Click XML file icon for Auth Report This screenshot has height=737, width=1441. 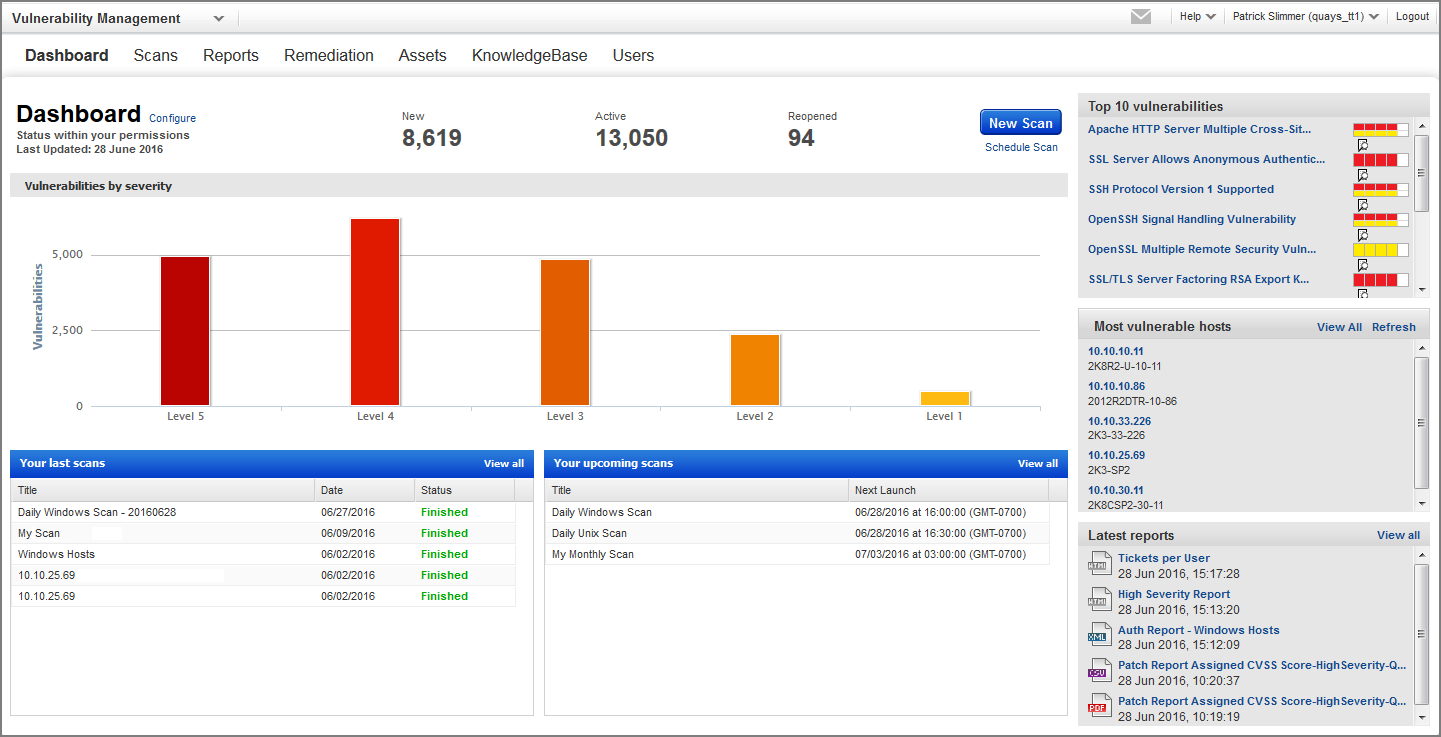(1099, 636)
